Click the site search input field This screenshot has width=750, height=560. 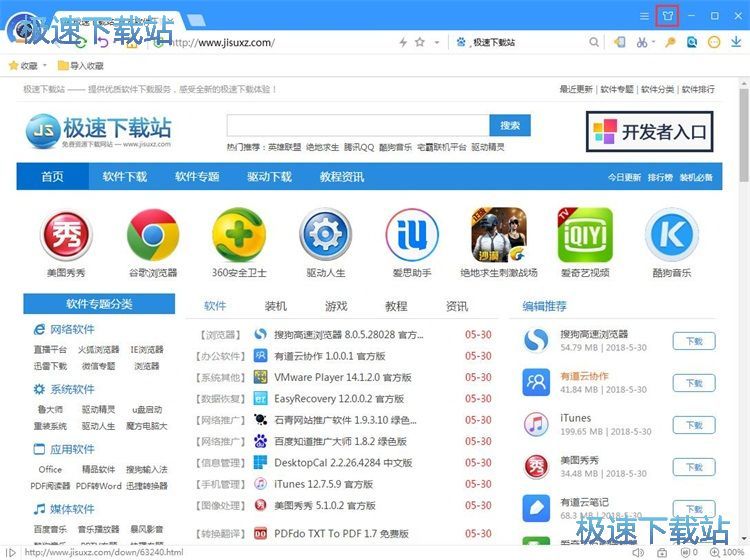pyautogui.click(x=358, y=125)
